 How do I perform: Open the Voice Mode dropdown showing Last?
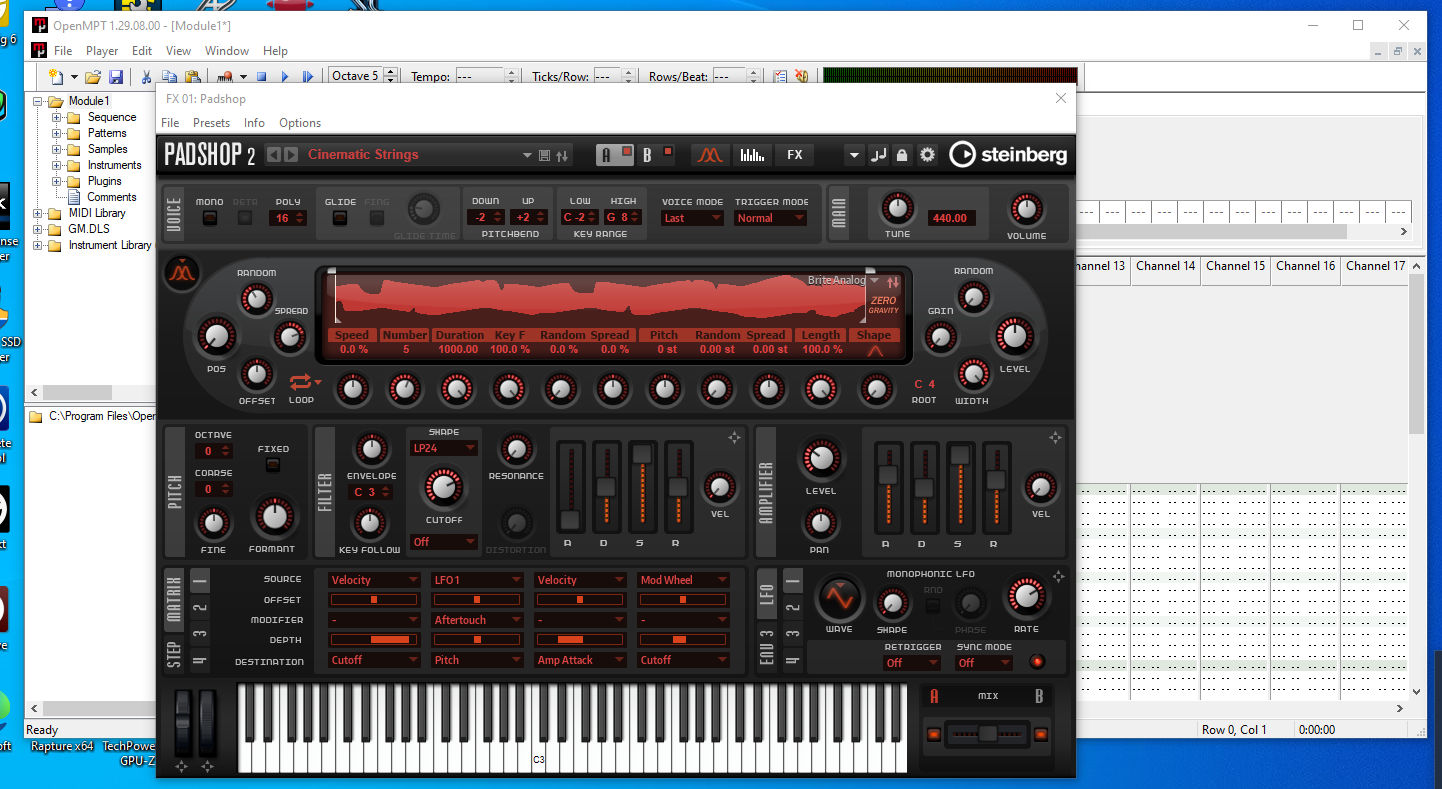691,218
